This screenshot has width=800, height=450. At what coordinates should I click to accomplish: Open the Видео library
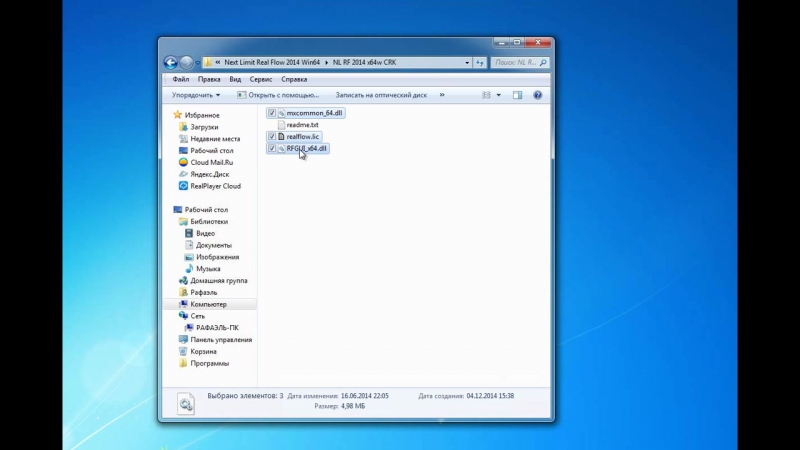206,233
